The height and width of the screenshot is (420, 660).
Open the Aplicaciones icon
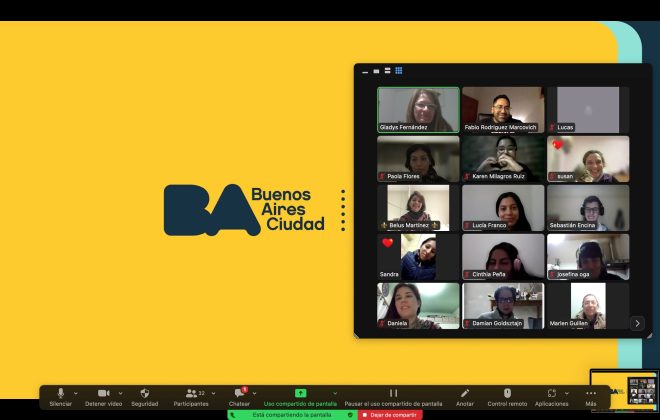[551, 393]
